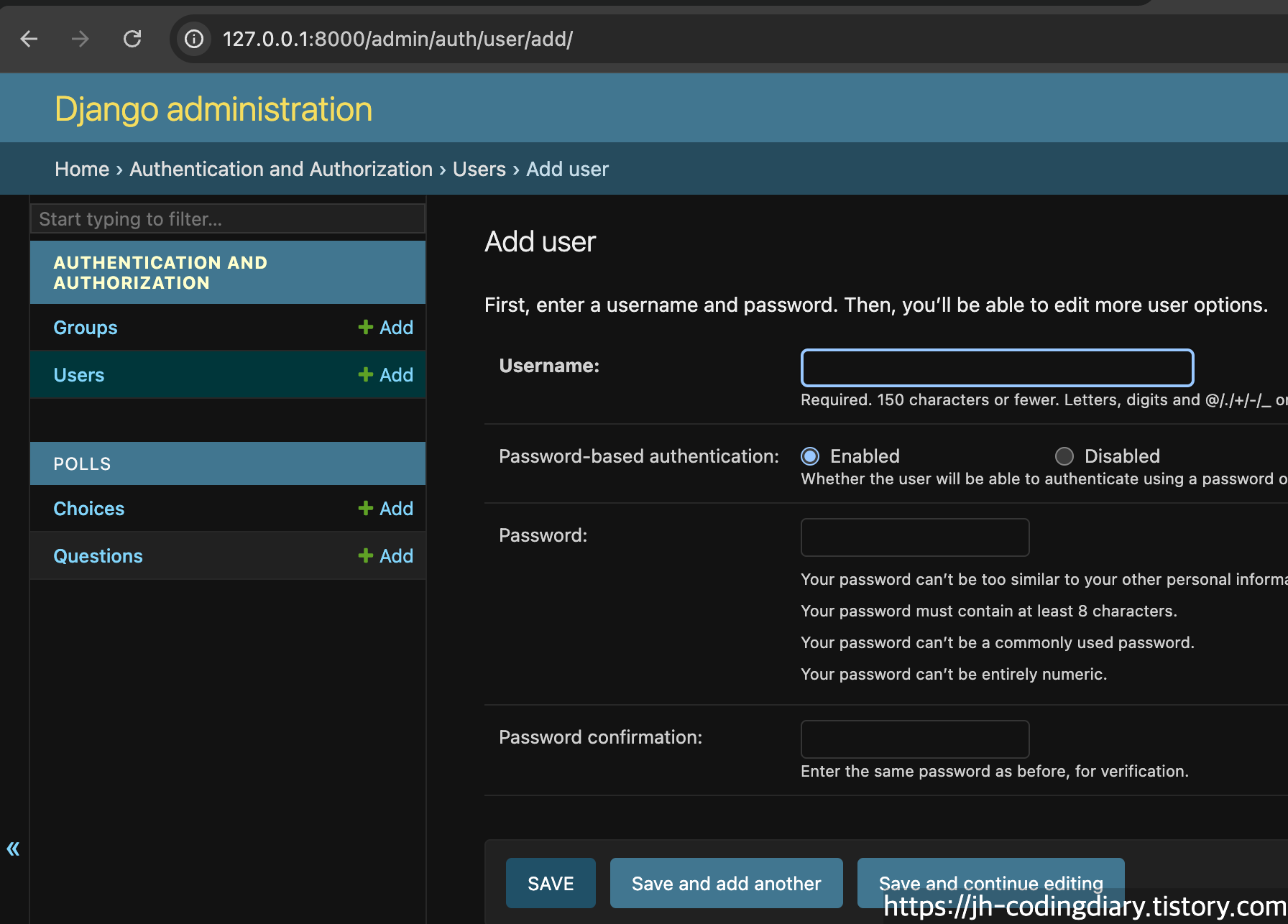Collapse the sidebar with double chevron
Screen dimensions: 1288x924
coord(13,849)
